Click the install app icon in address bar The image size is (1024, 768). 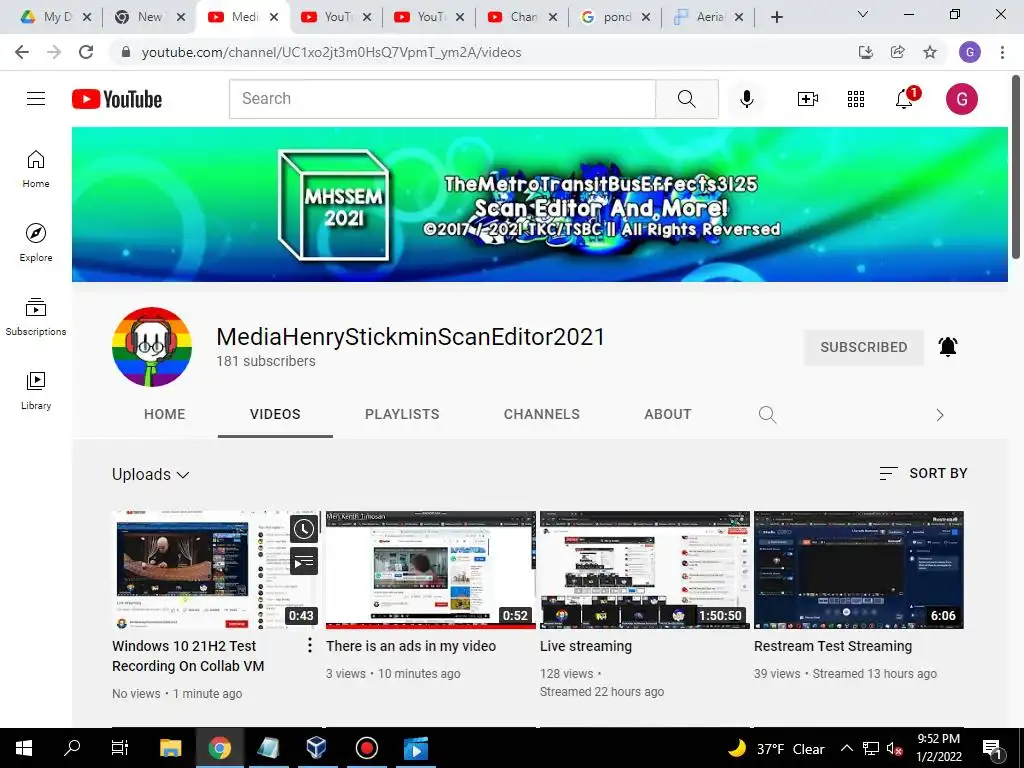coord(866,52)
